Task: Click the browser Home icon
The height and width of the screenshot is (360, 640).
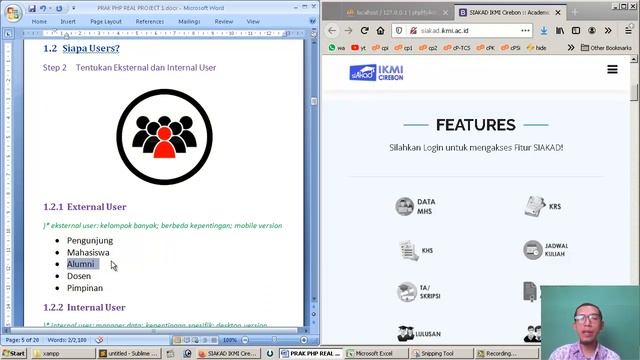Action: click(380, 31)
